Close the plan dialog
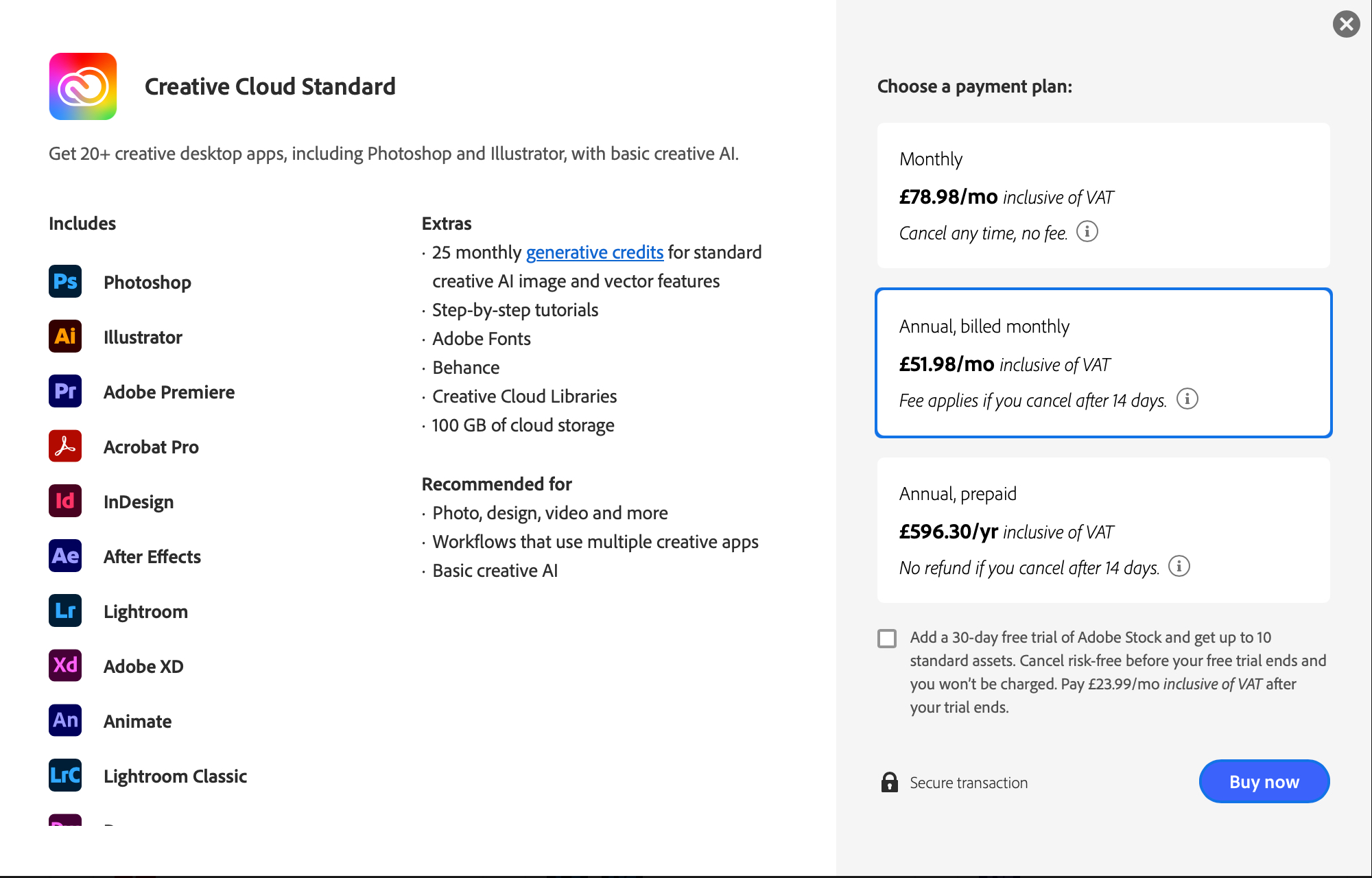The image size is (1372, 878). click(x=1346, y=25)
